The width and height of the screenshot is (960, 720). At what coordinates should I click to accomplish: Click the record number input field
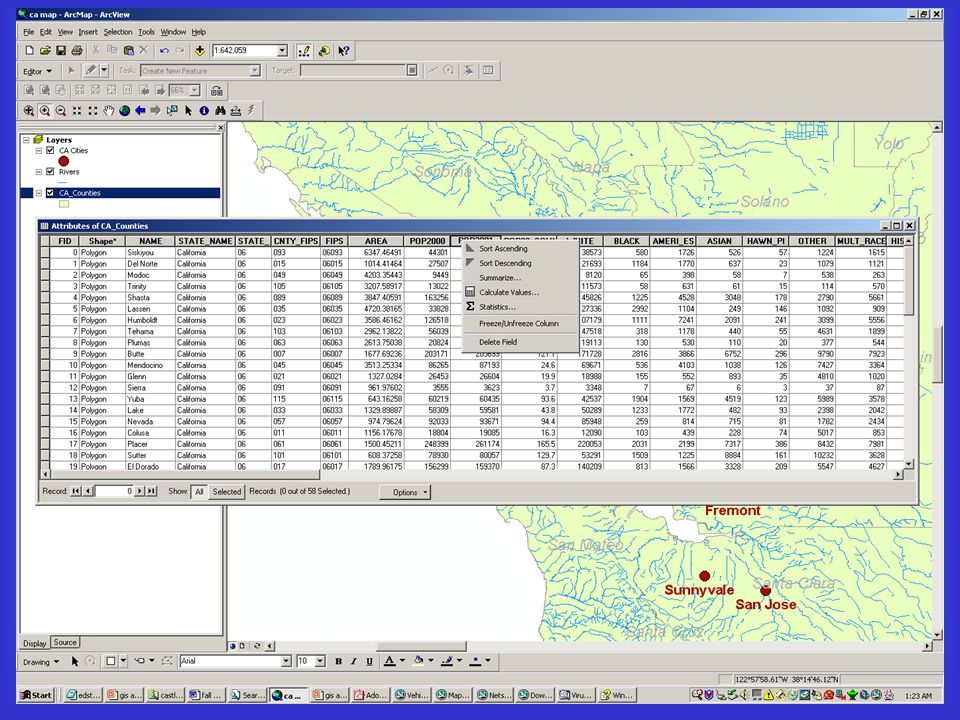point(114,491)
